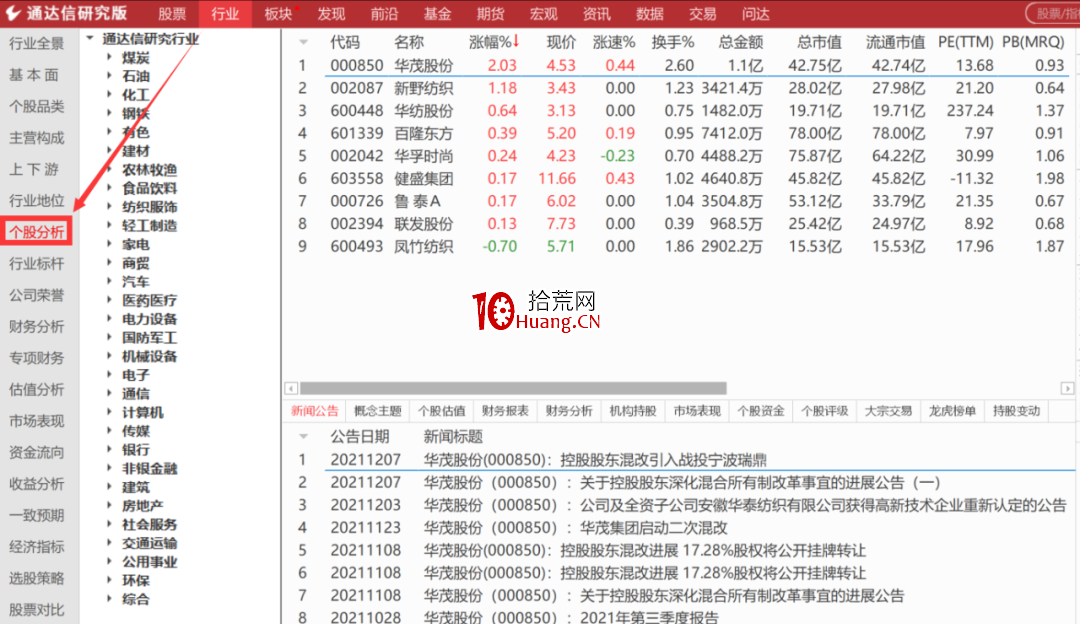The height and width of the screenshot is (624, 1080).
Task: Open 选股策略 in the left sidebar
Action: [37, 579]
